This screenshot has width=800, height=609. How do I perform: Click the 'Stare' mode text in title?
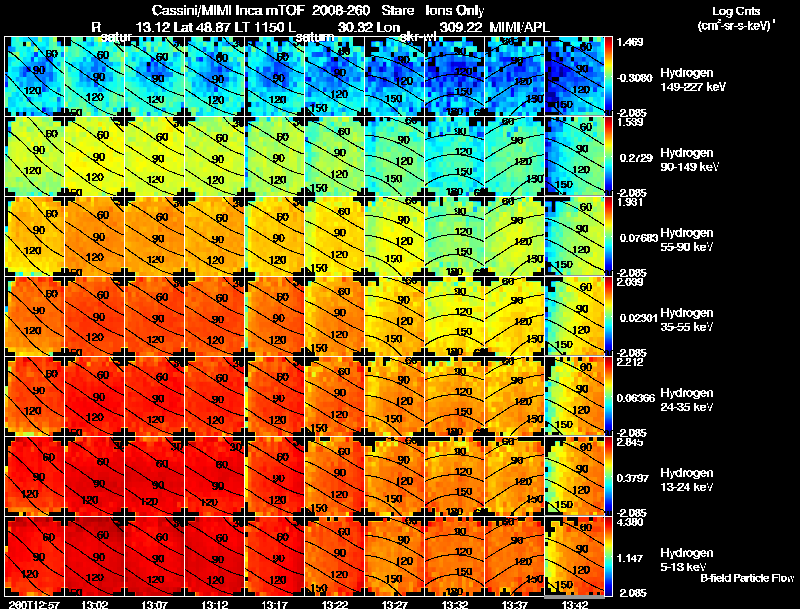click(x=397, y=11)
